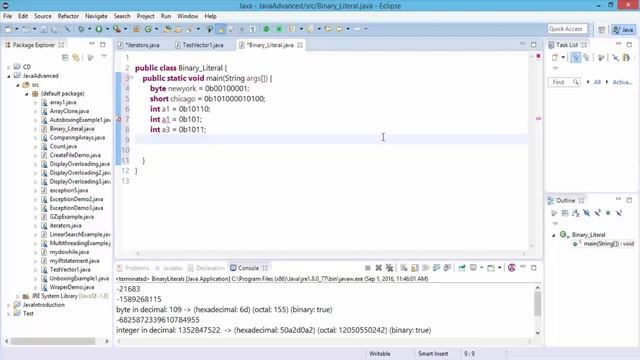Click the New Java Package icon

click(x=136, y=29)
